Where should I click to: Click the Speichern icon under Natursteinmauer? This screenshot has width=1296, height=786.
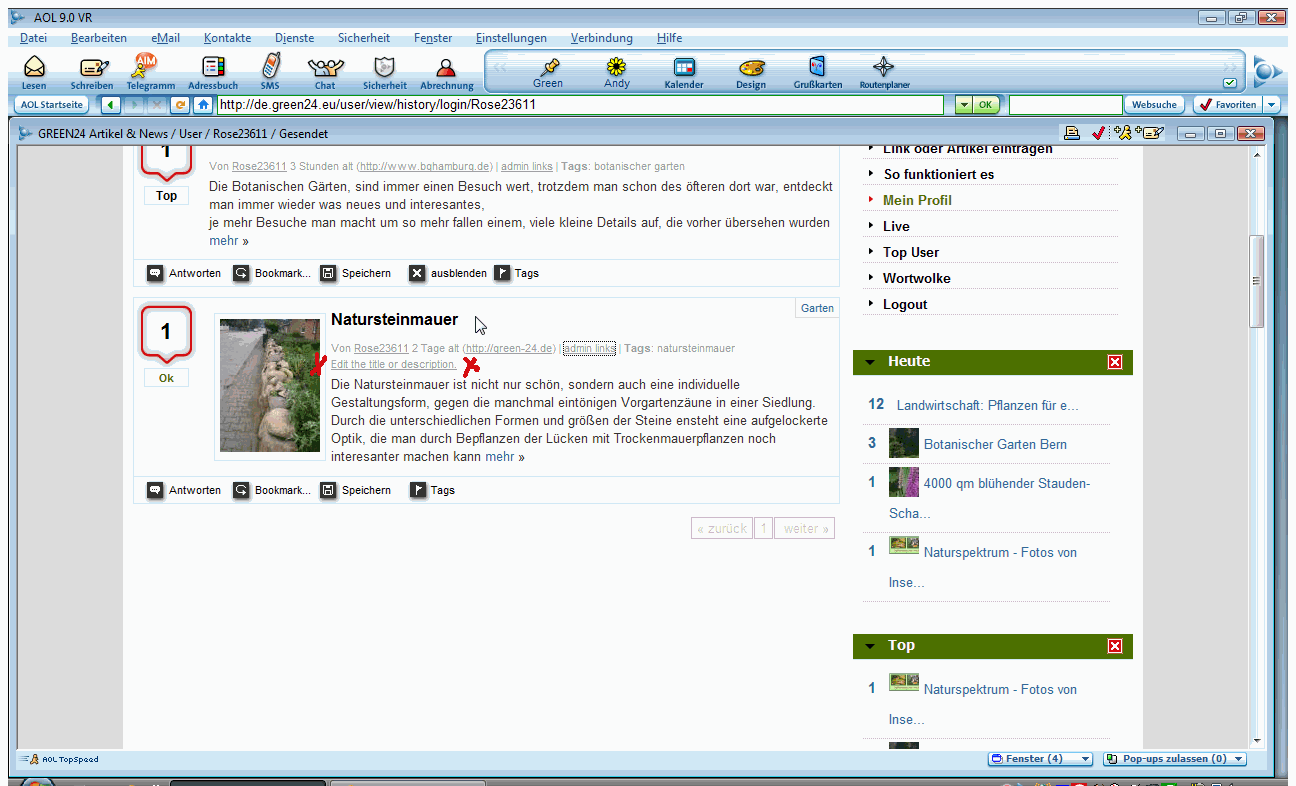tap(328, 490)
